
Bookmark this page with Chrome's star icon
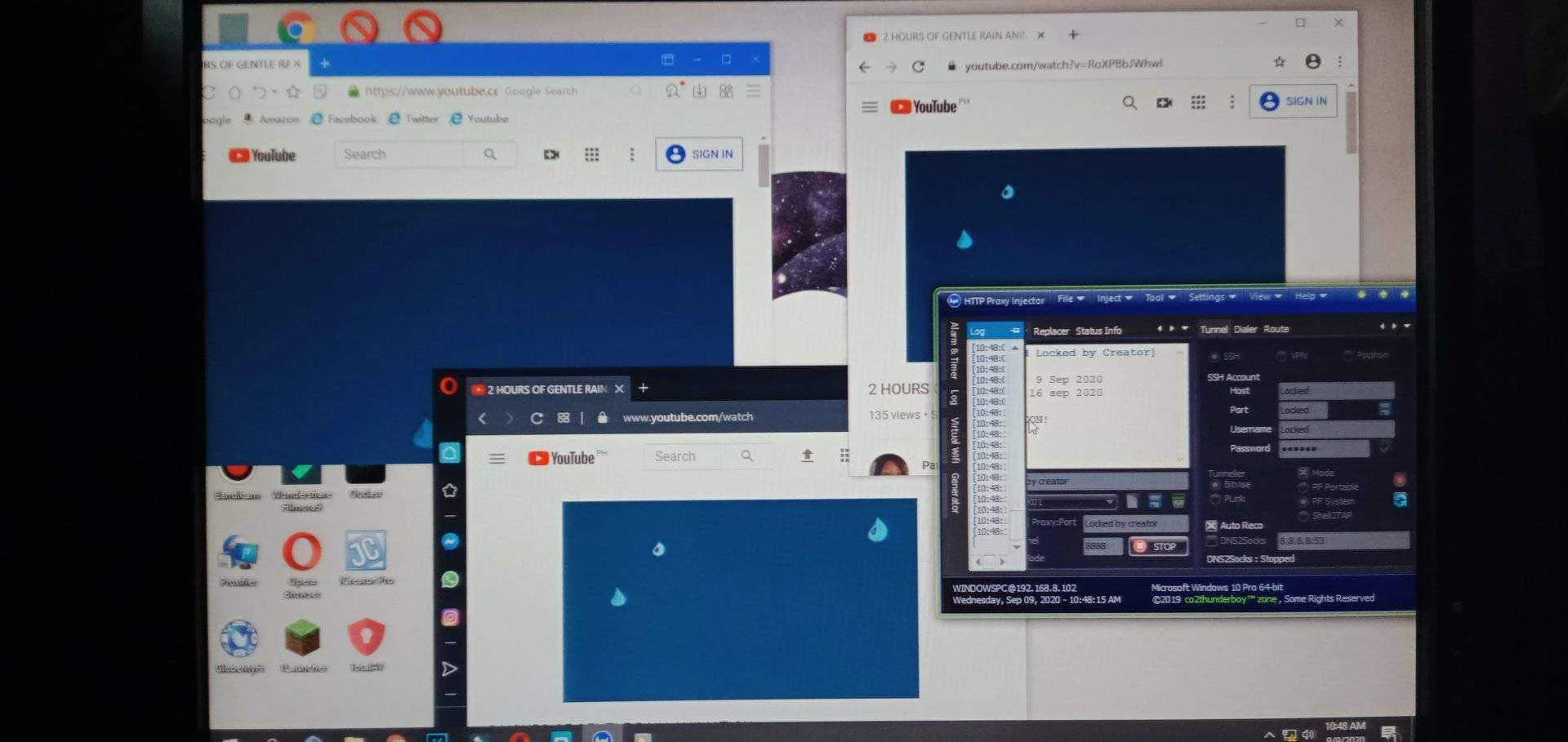pyautogui.click(x=1280, y=62)
